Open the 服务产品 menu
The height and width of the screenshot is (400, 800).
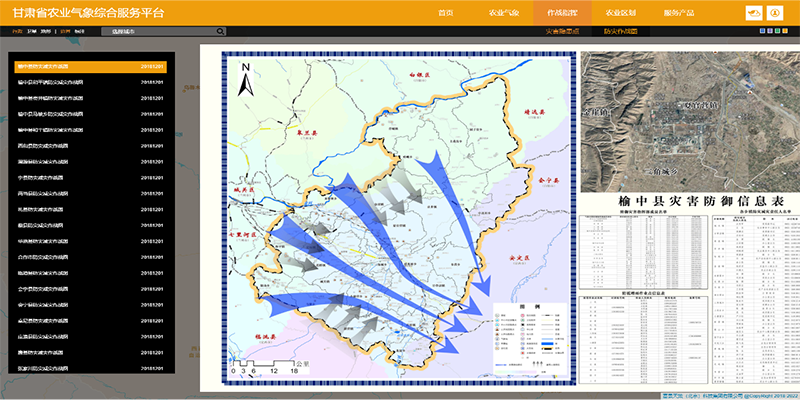(x=679, y=13)
